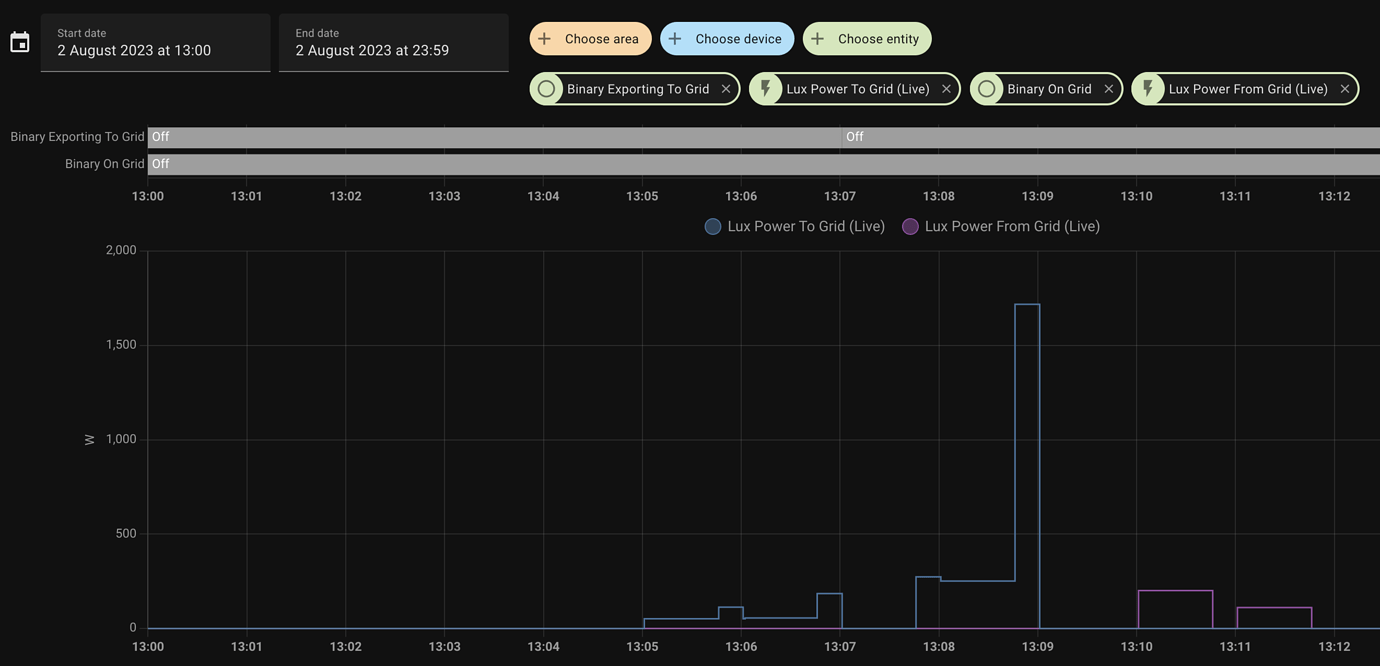Select Binary On Grid entity chip label
This screenshot has width=1380, height=666.
point(1049,89)
